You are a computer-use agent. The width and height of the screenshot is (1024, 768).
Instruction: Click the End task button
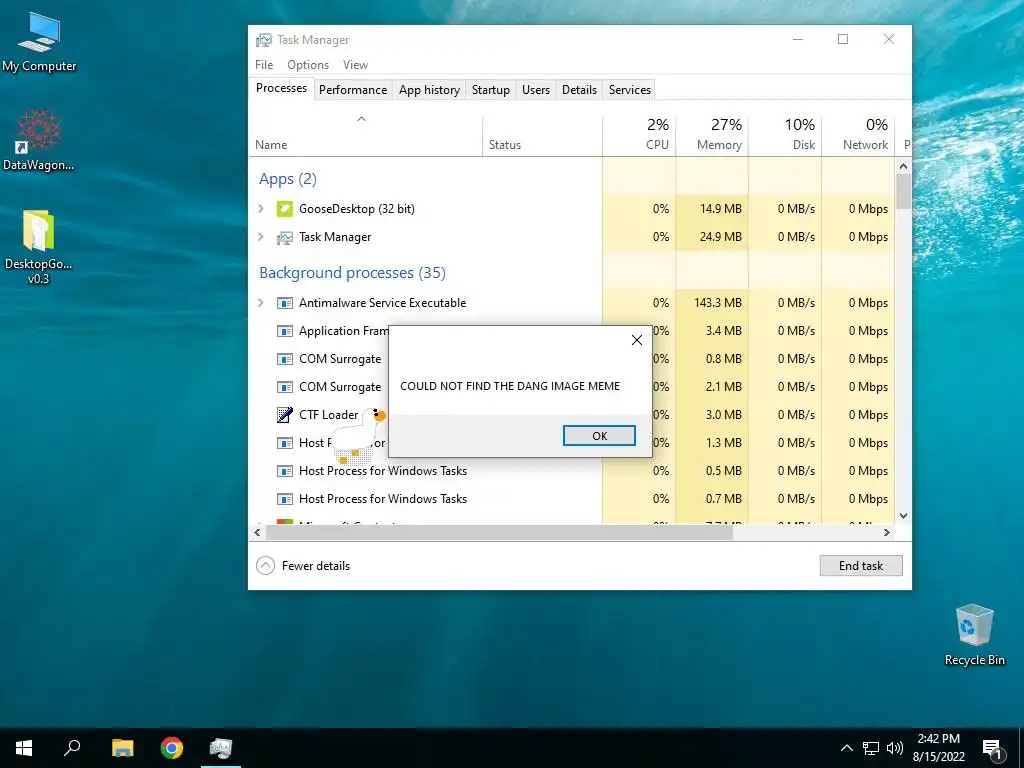pos(861,566)
